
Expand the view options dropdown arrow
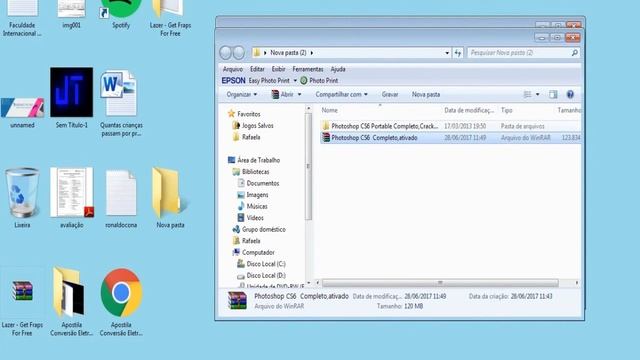pos(538,94)
